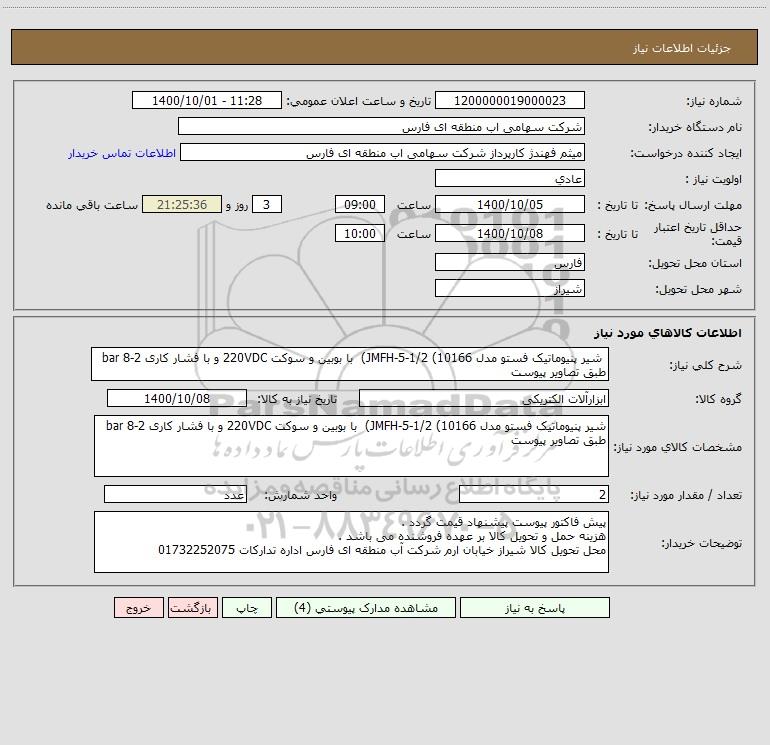Click the response deadline time 09:00
The height and width of the screenshot is (745, 770).
pyautogui.click(x=359, y=204)
